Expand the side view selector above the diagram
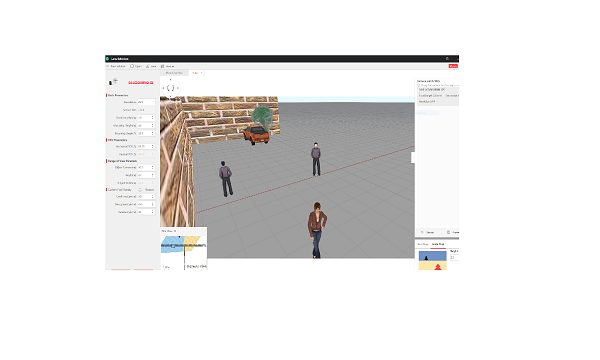The width and height of the screenshot is (600, 360). pos(175,231)
